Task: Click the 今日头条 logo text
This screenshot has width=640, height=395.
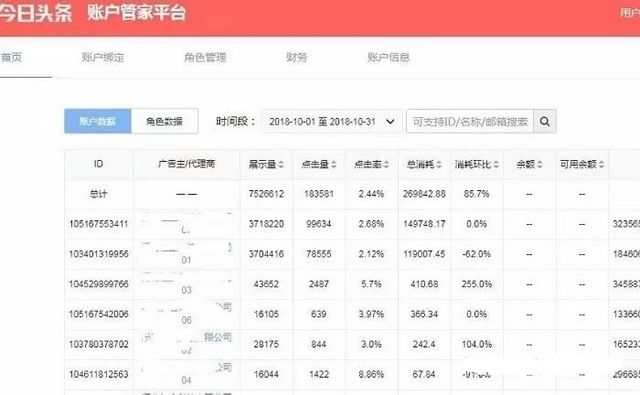Action: click(36, 13)
